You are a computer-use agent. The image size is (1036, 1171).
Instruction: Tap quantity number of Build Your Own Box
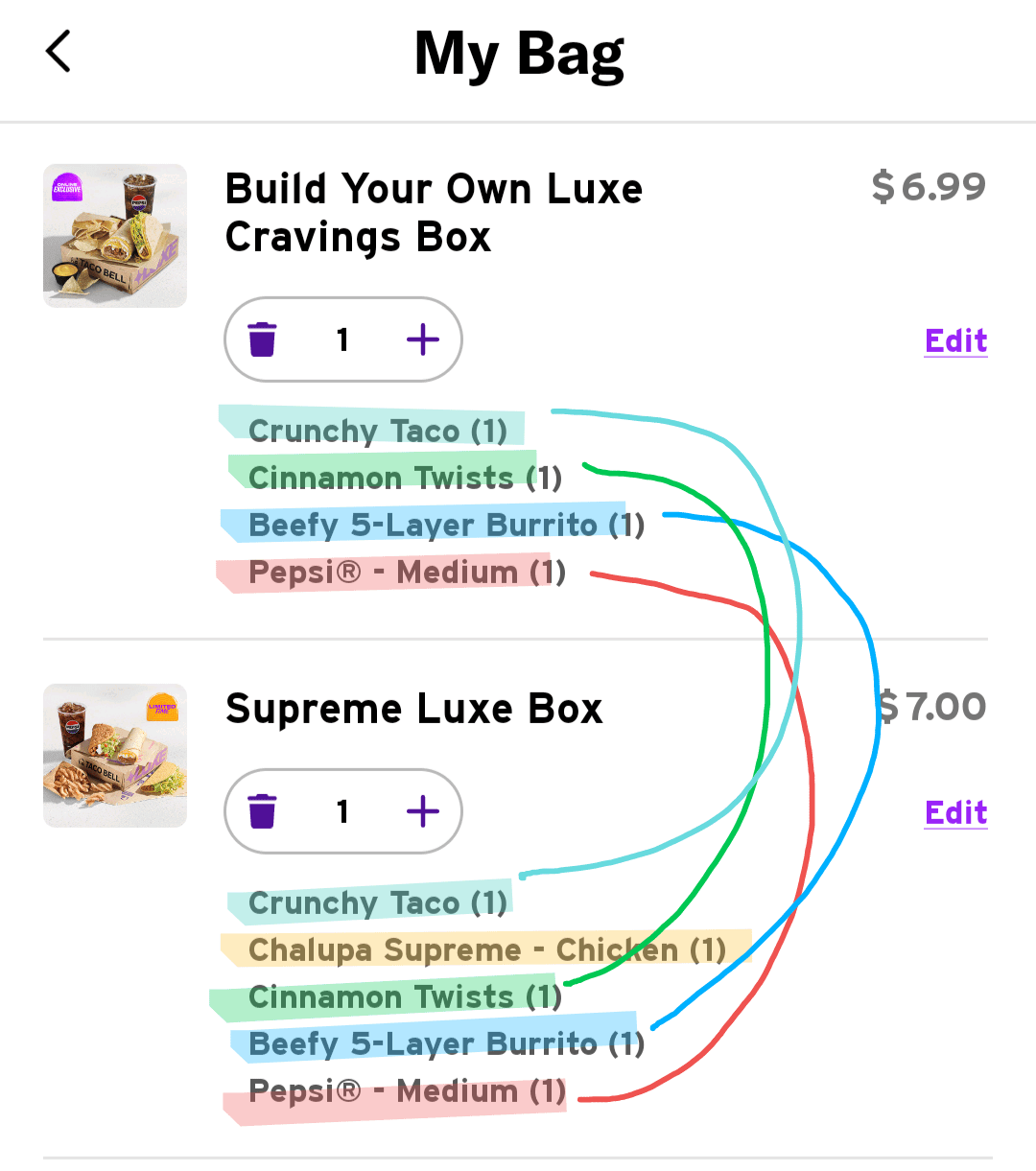(x=342, y=340)
